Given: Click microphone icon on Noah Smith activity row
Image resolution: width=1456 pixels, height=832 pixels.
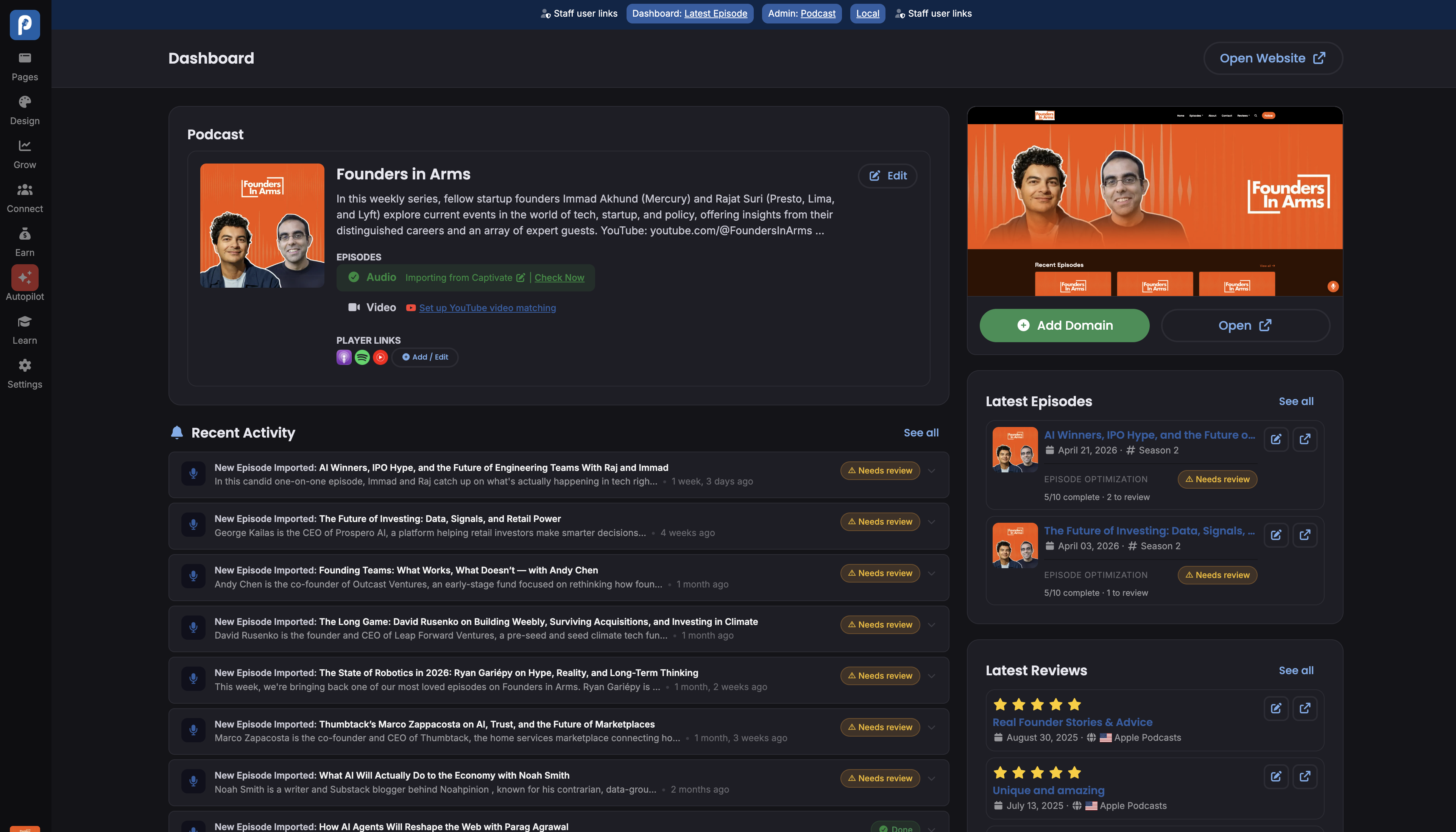Looking at the screenshot, I should [x=194, y=781].
